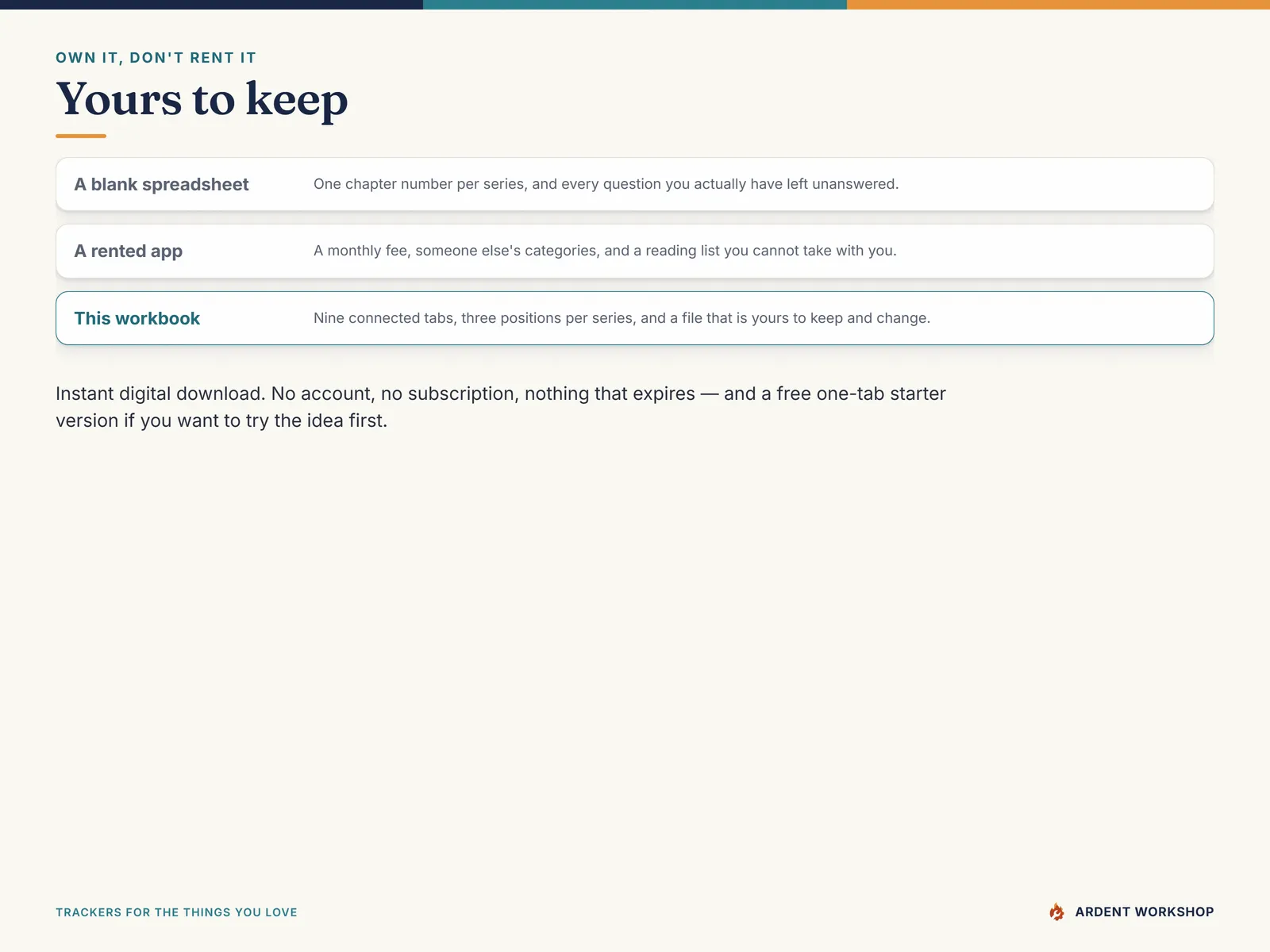
Task: Select the 'A blank spreadsheet' card heading
Action: click(x=161, y=184)
